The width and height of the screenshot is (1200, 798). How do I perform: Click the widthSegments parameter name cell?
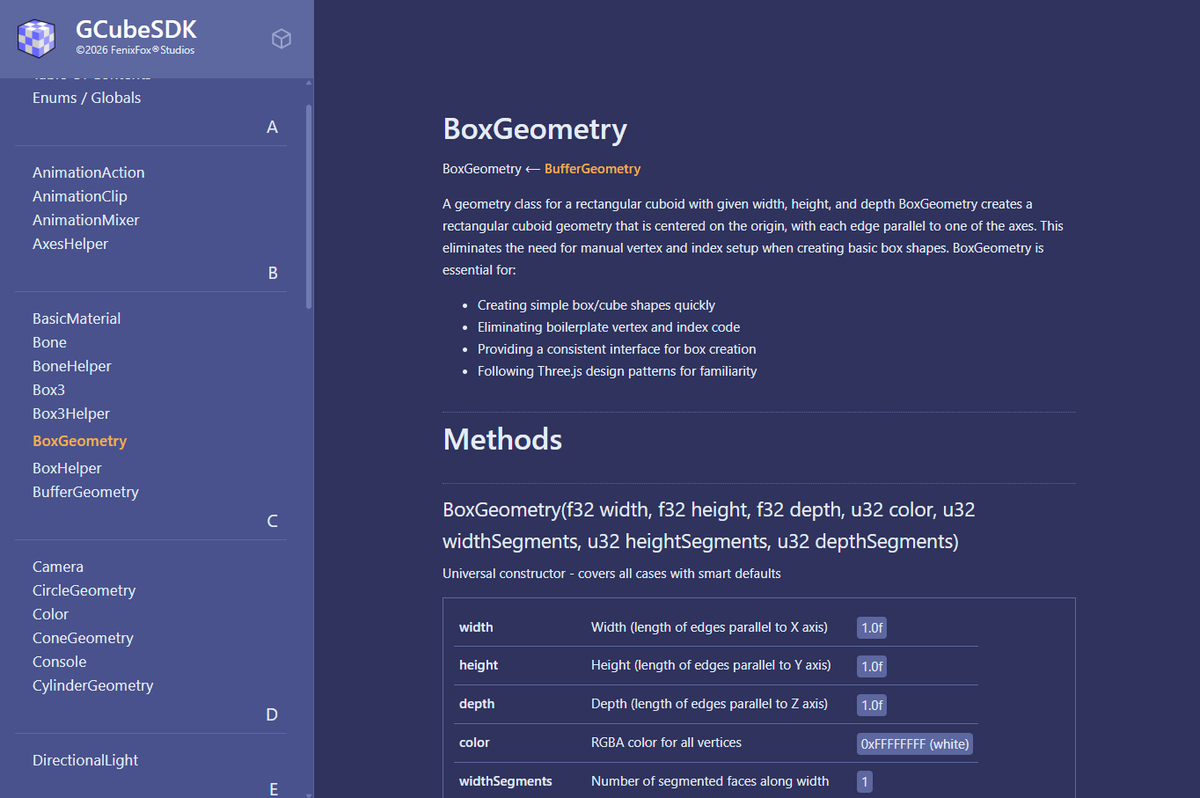pyautogui.click(x=505, y=781)
